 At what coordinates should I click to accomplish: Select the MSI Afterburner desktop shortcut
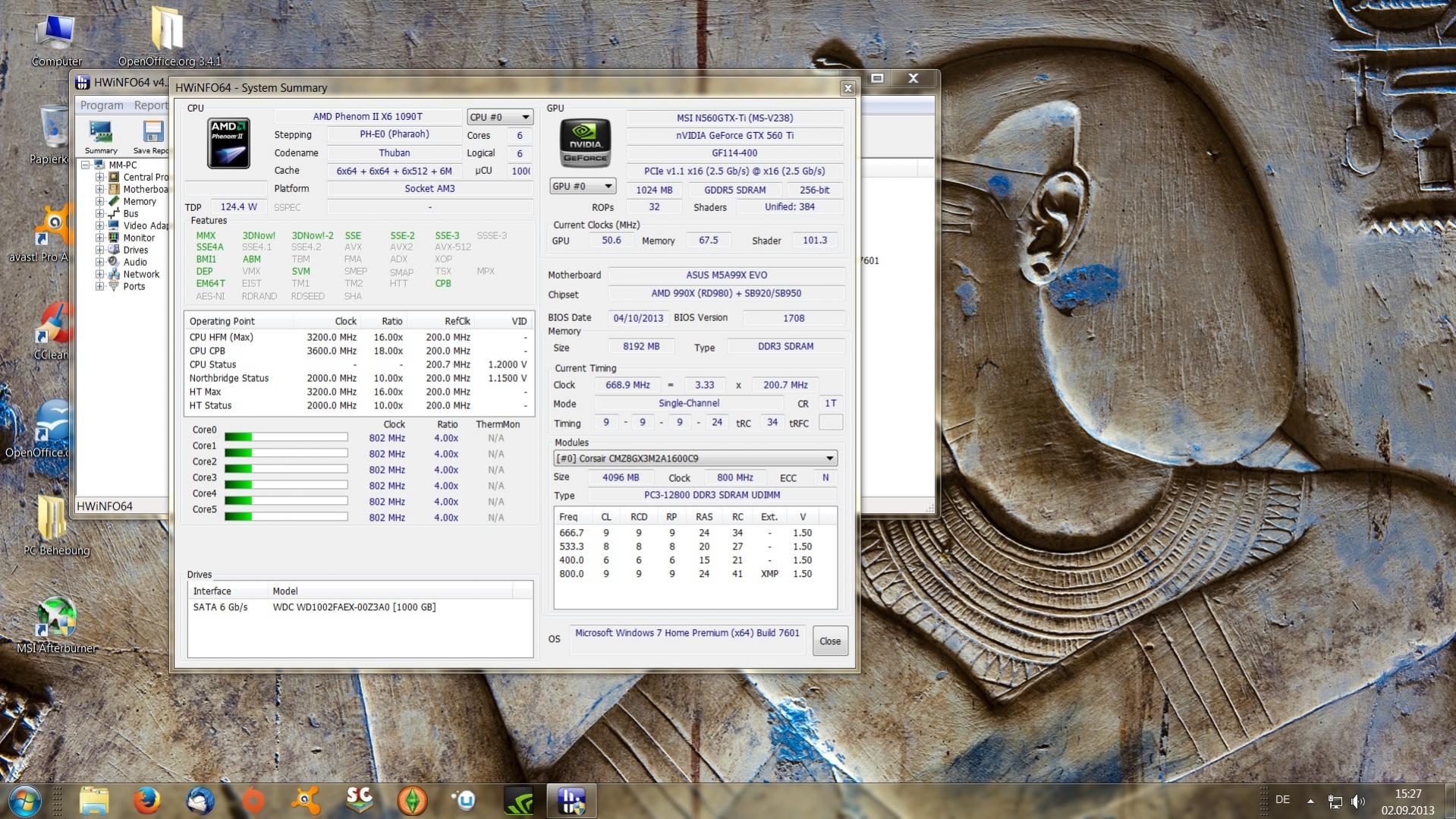click(57, 625)
